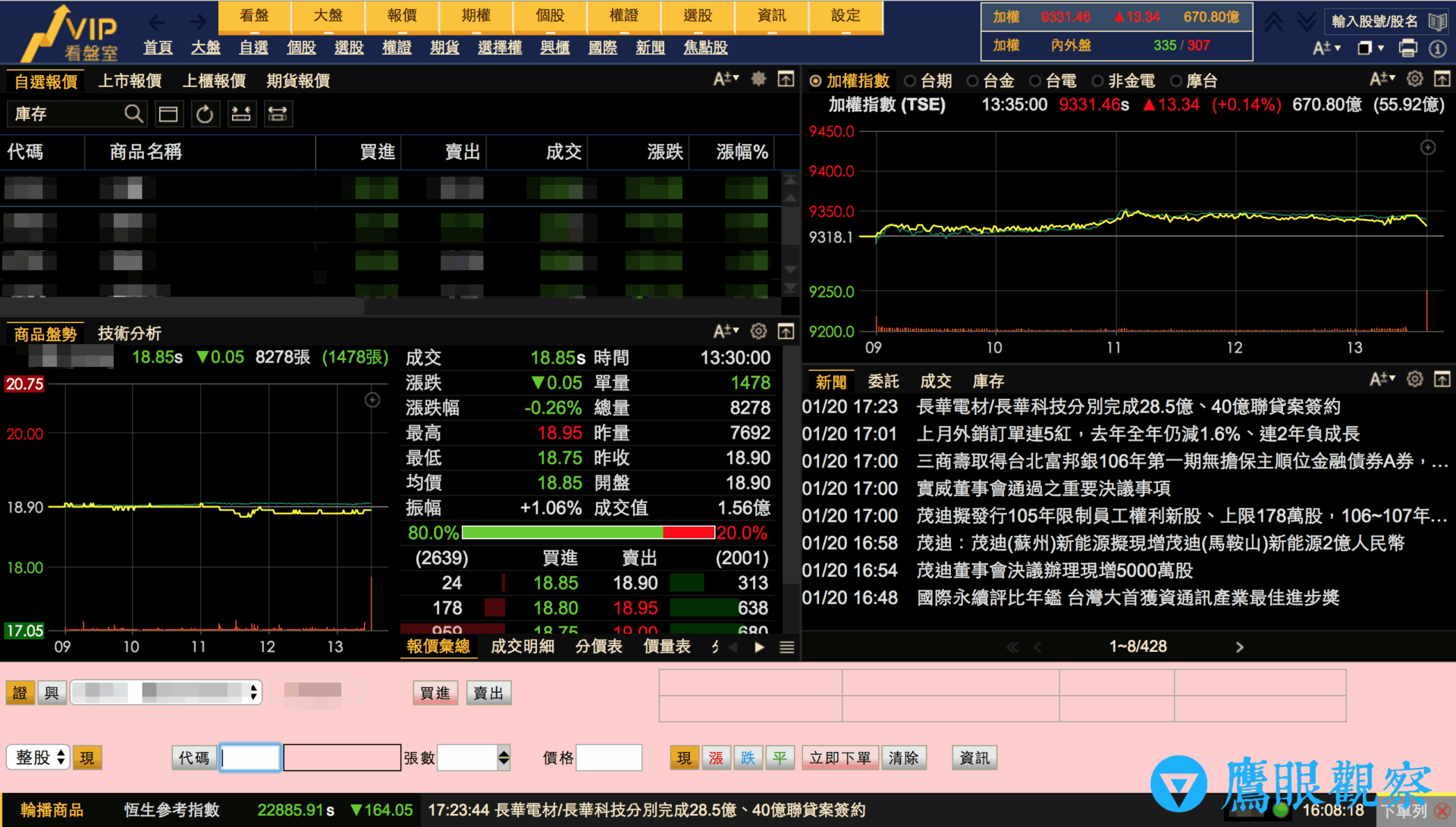
Task: Click the 價格 input field
Action: [x=609, y=757]
